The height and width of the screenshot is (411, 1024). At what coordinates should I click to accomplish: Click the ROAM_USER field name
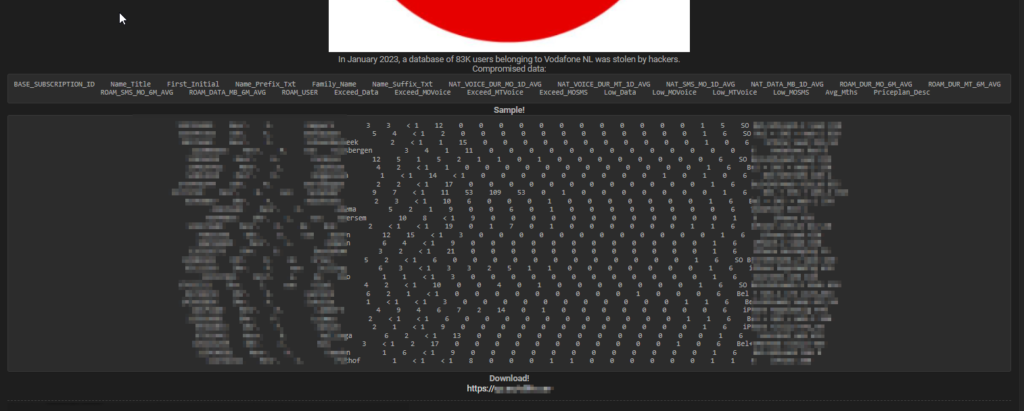(x=299, y=92)
